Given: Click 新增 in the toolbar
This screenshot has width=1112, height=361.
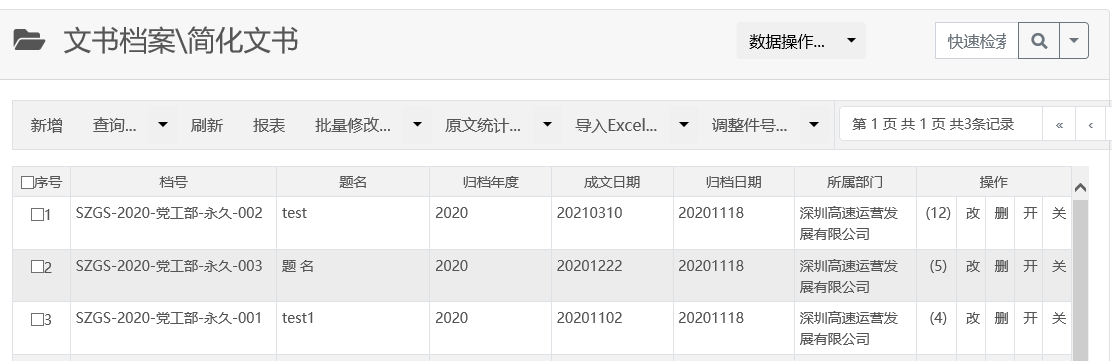Looking at the screenshot, I should coord(46,126).
